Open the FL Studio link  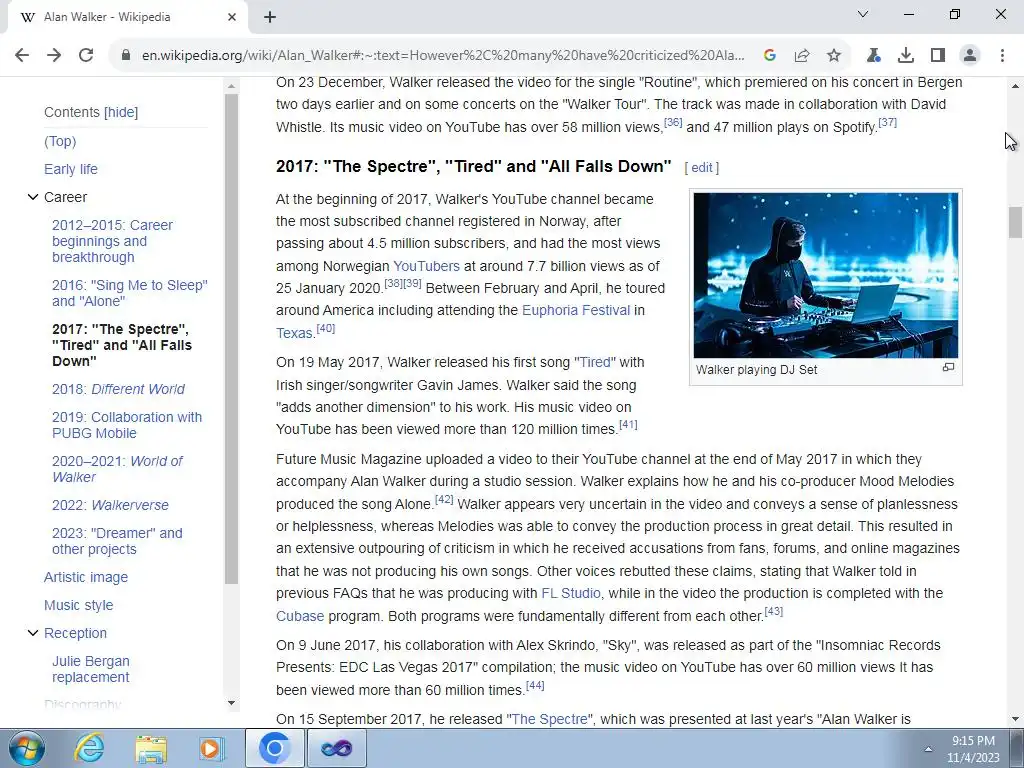pyautogui.click(x=571, y=594)
